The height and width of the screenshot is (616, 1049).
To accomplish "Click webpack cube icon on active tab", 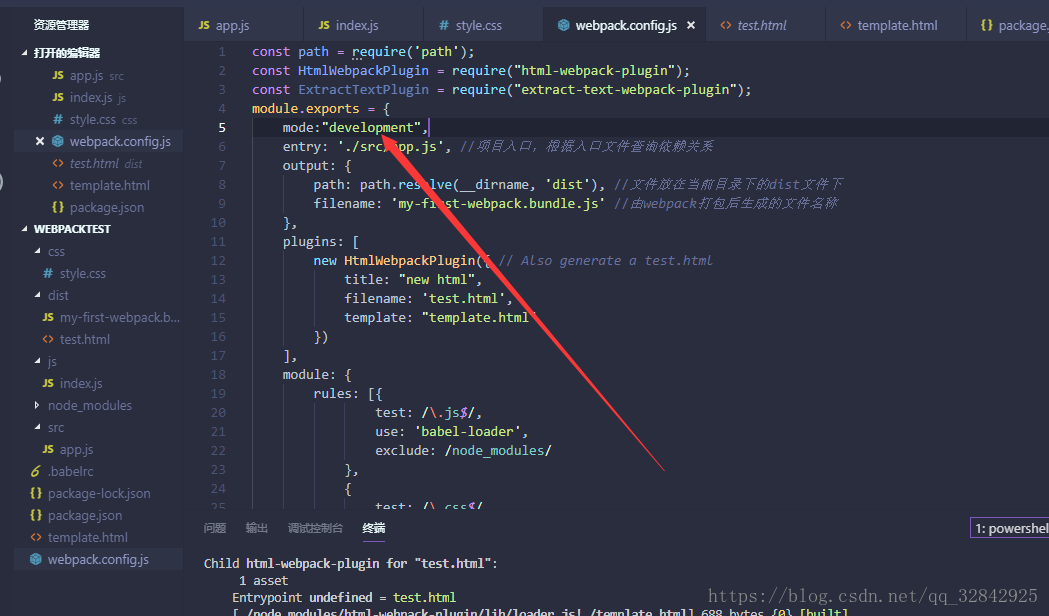I will (x=563, y=25).
